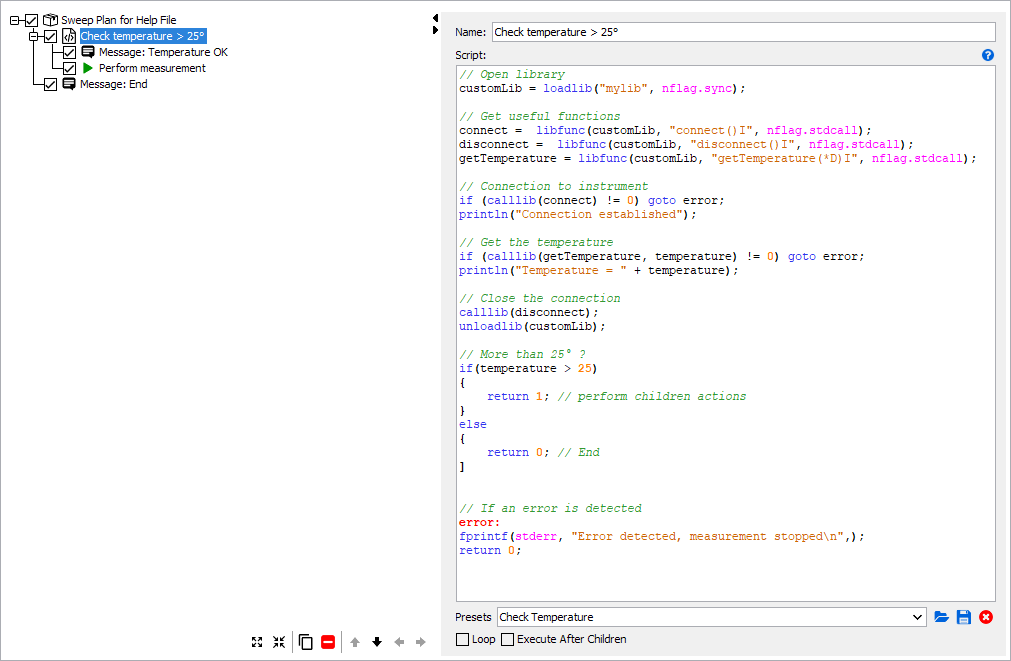Duplicate the selected action with copy icon

point(306,642)
